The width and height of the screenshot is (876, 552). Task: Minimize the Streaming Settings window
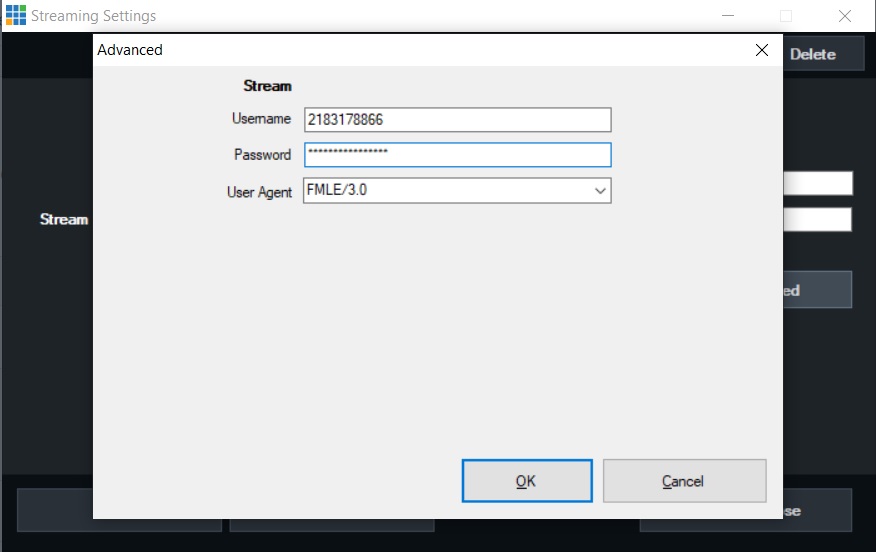tap(728, 16)
